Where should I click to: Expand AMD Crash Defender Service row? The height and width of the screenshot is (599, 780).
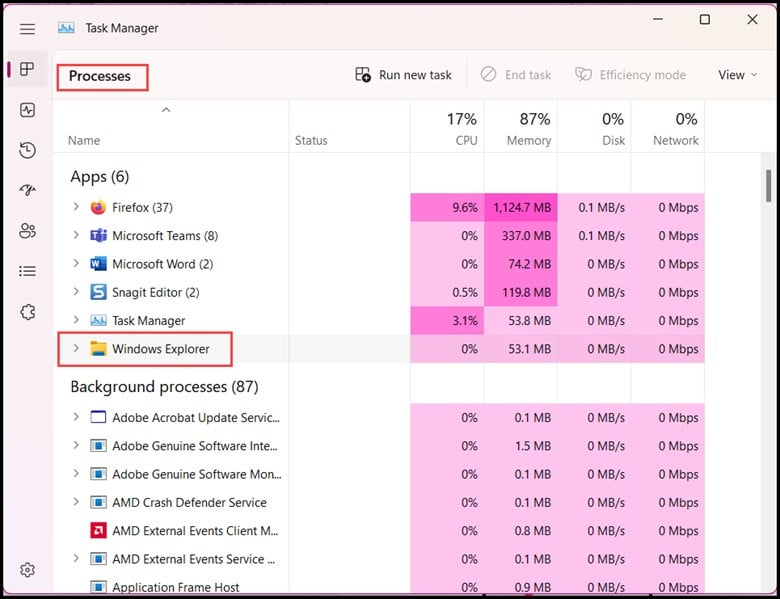(x=76, y=502)
